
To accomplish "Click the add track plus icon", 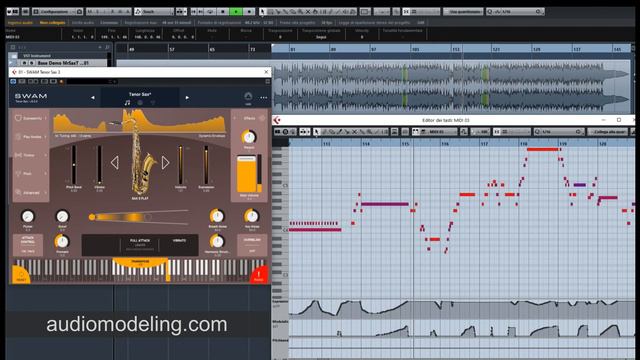I will coord(100,47).
